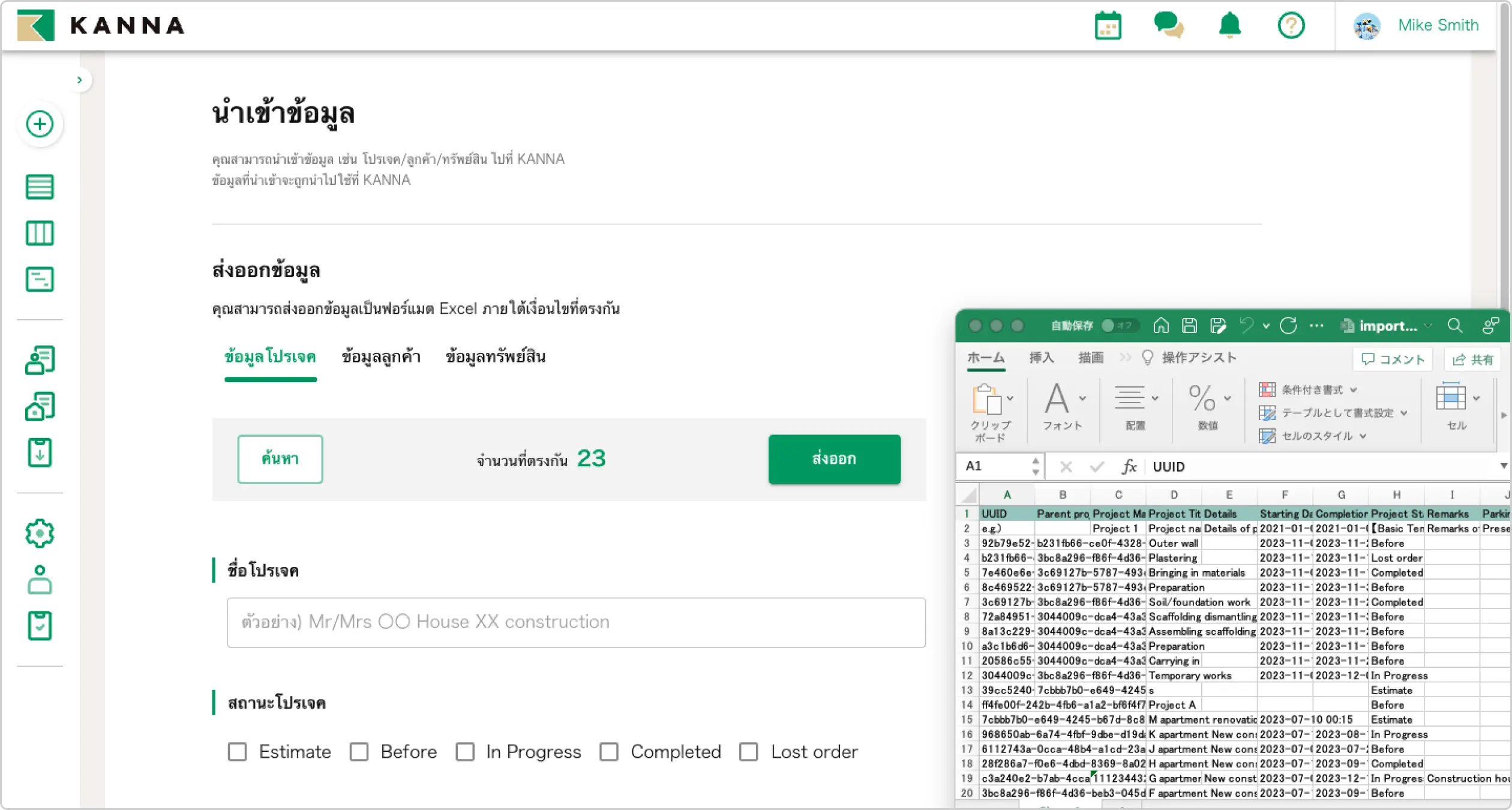1512x810 pixels.
Task: Click the Excel search magnifier icon
Action: (x=1454, y=326)
